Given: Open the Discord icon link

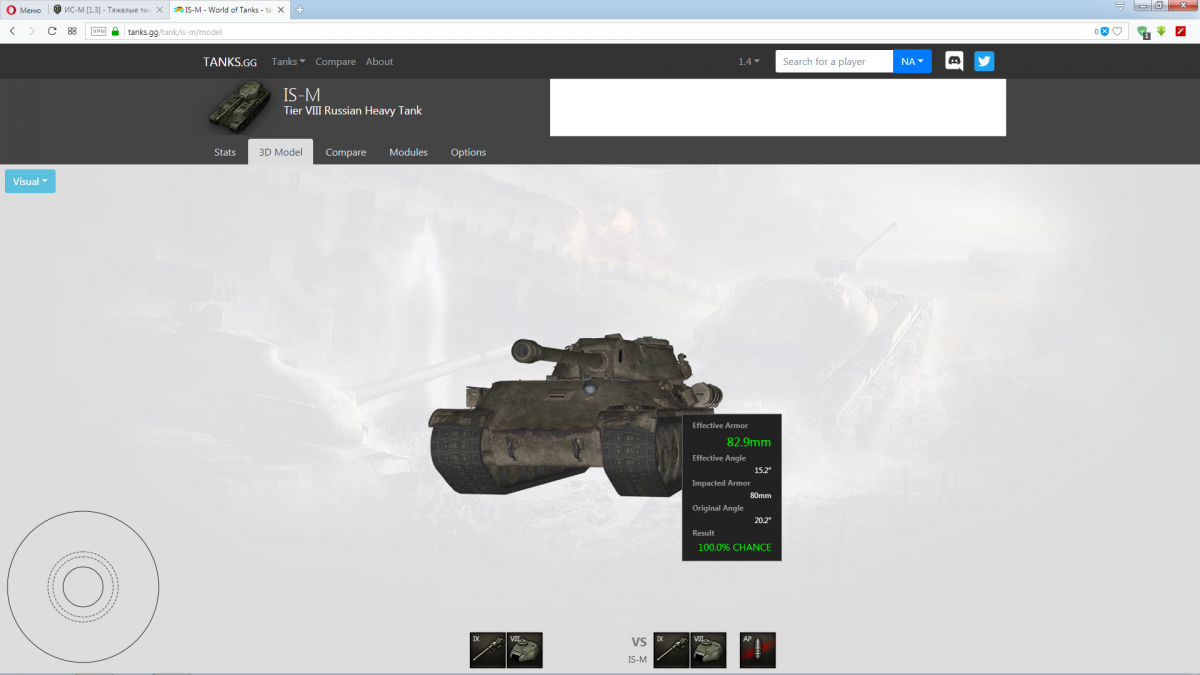Looking at the screenshot, I should (x=954, y=61).
